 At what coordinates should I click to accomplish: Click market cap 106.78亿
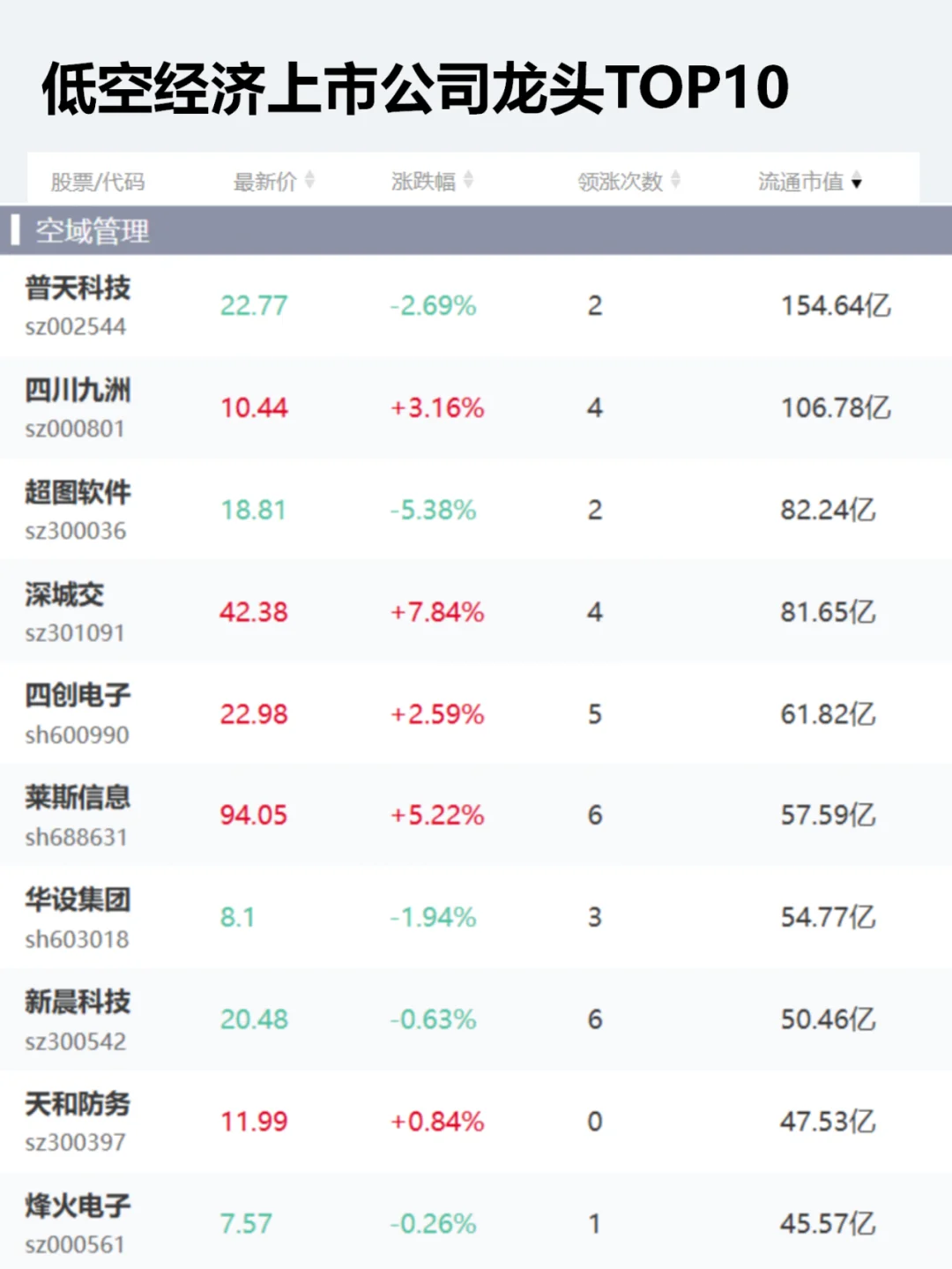tap(836, 408)
